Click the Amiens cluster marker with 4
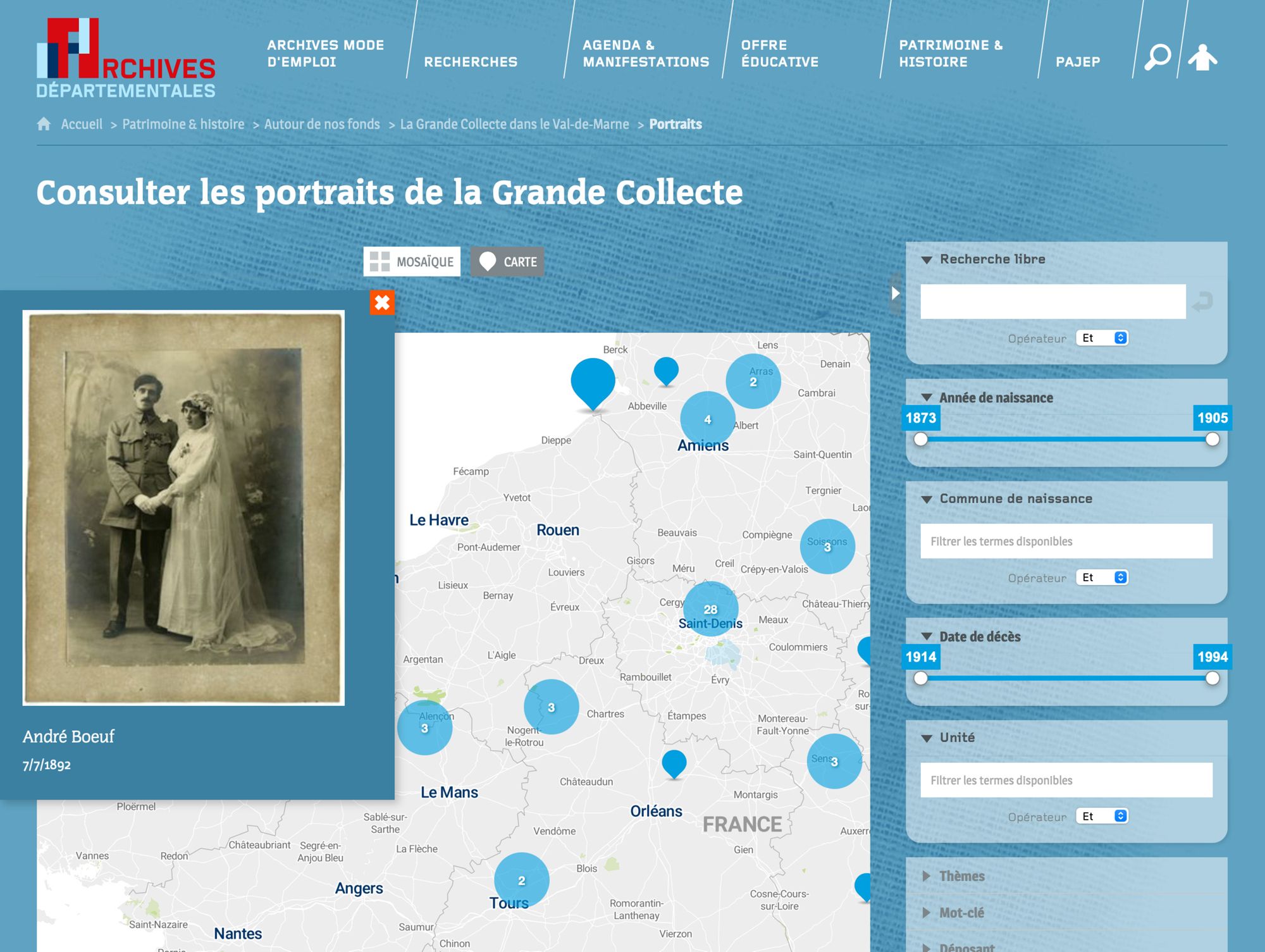 click(707, 419)
